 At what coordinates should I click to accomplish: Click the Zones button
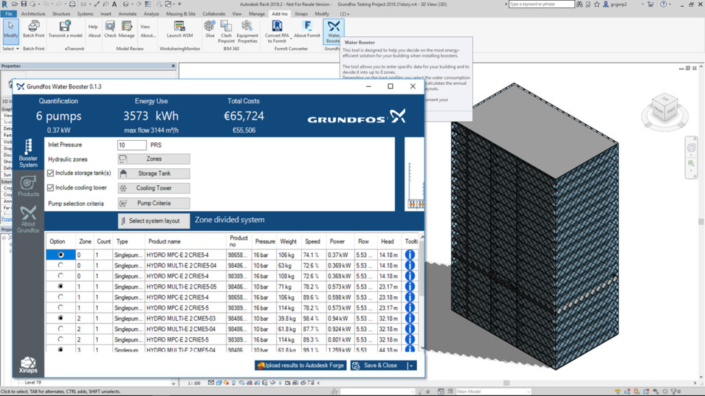[154, 159]
